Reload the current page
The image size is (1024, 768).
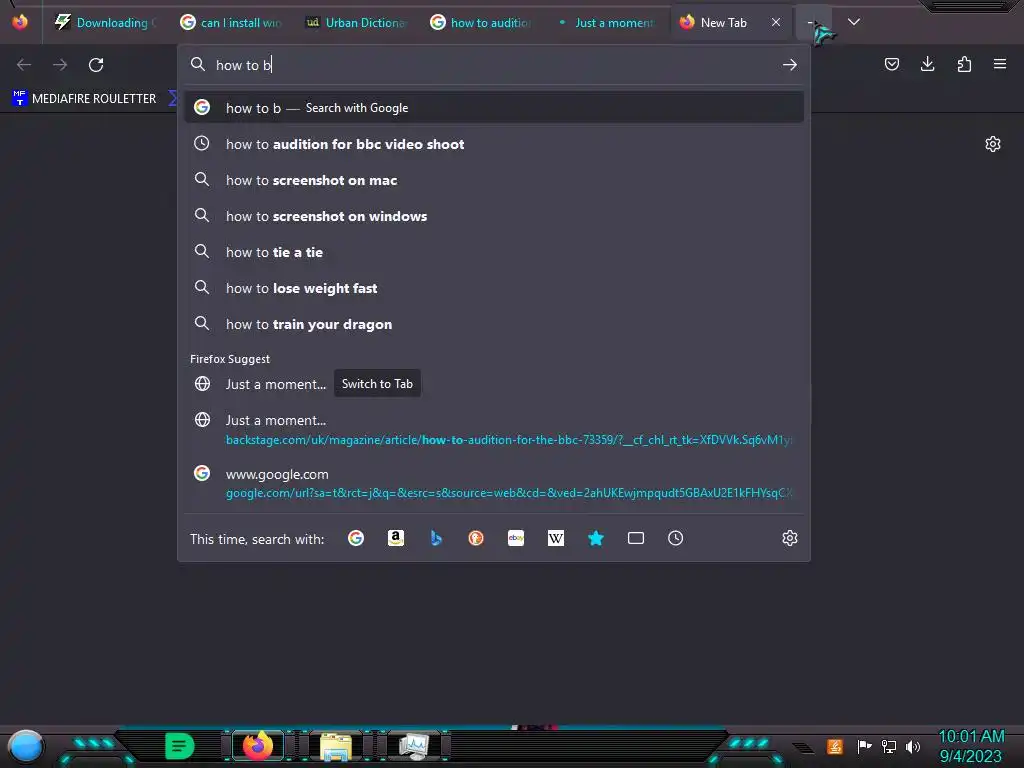[x=96, y=65]
